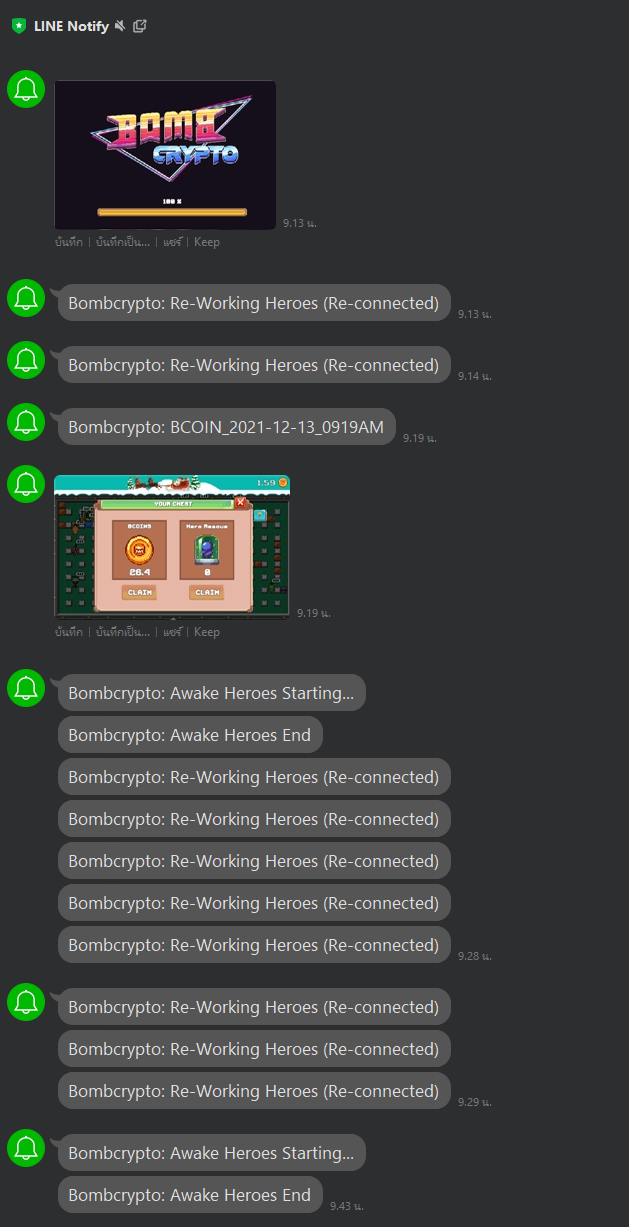This screenshot has height=1227, width=629.
Task: Click bell avatar beside the 9.14 Re-Working message
Action: [x=27, y=360]
